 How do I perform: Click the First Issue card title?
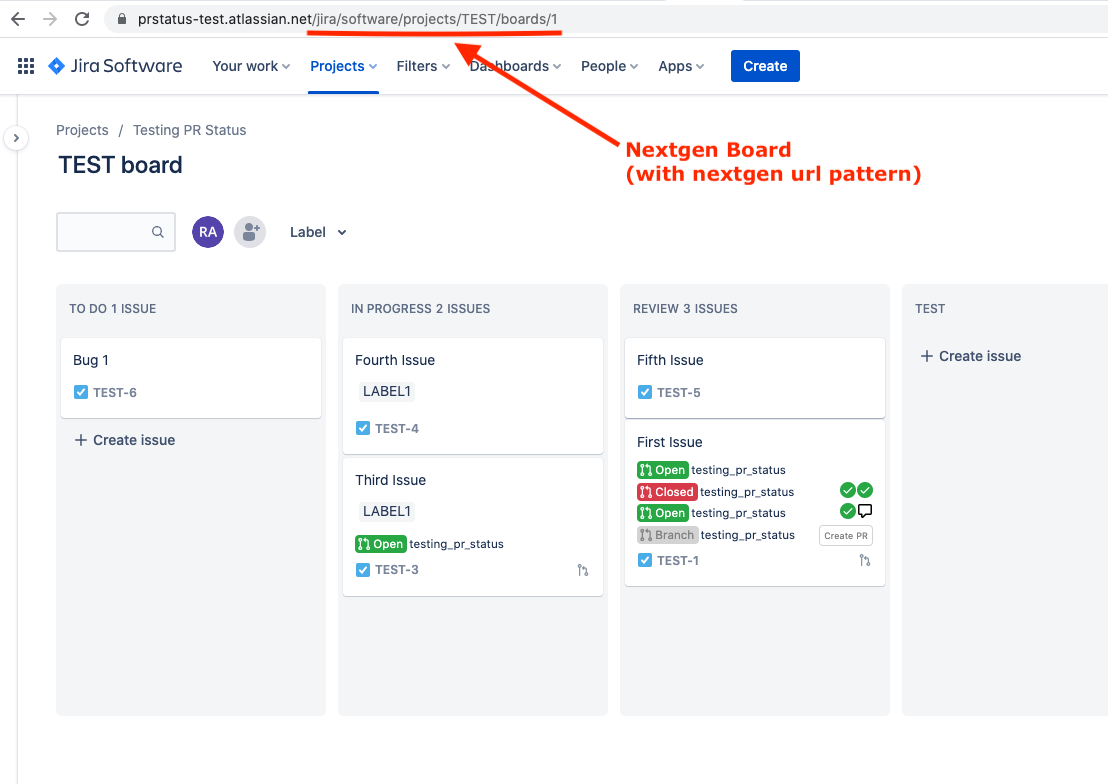pos(670,442)
